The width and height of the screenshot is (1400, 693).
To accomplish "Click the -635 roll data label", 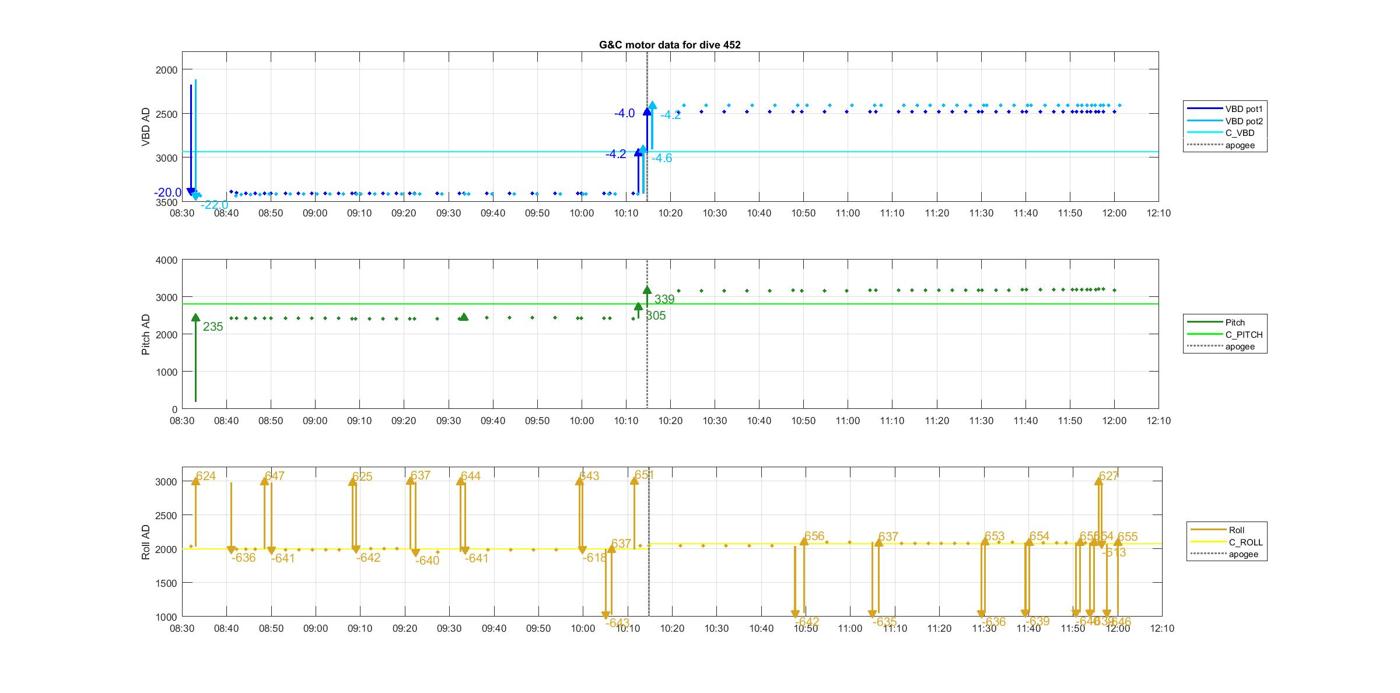I will (884, 622).
